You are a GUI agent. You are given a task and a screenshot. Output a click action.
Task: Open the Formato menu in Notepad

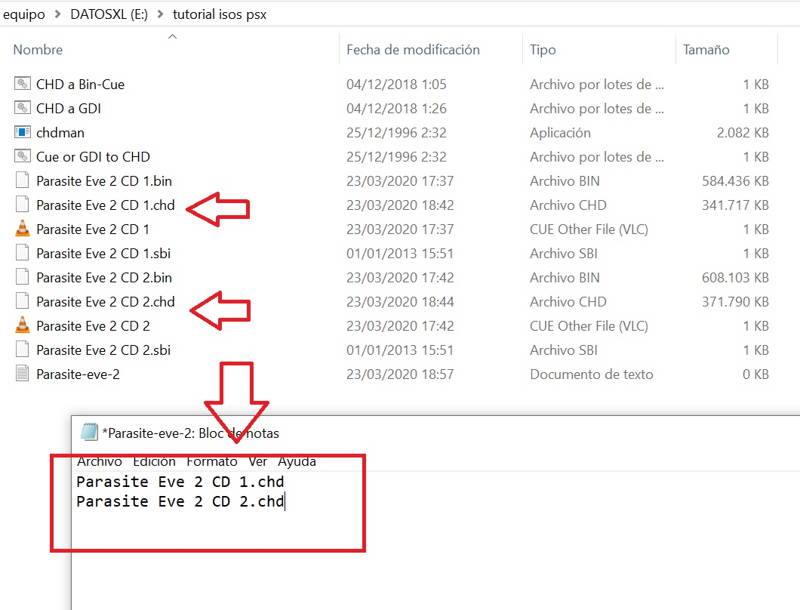tap(211, 462)
